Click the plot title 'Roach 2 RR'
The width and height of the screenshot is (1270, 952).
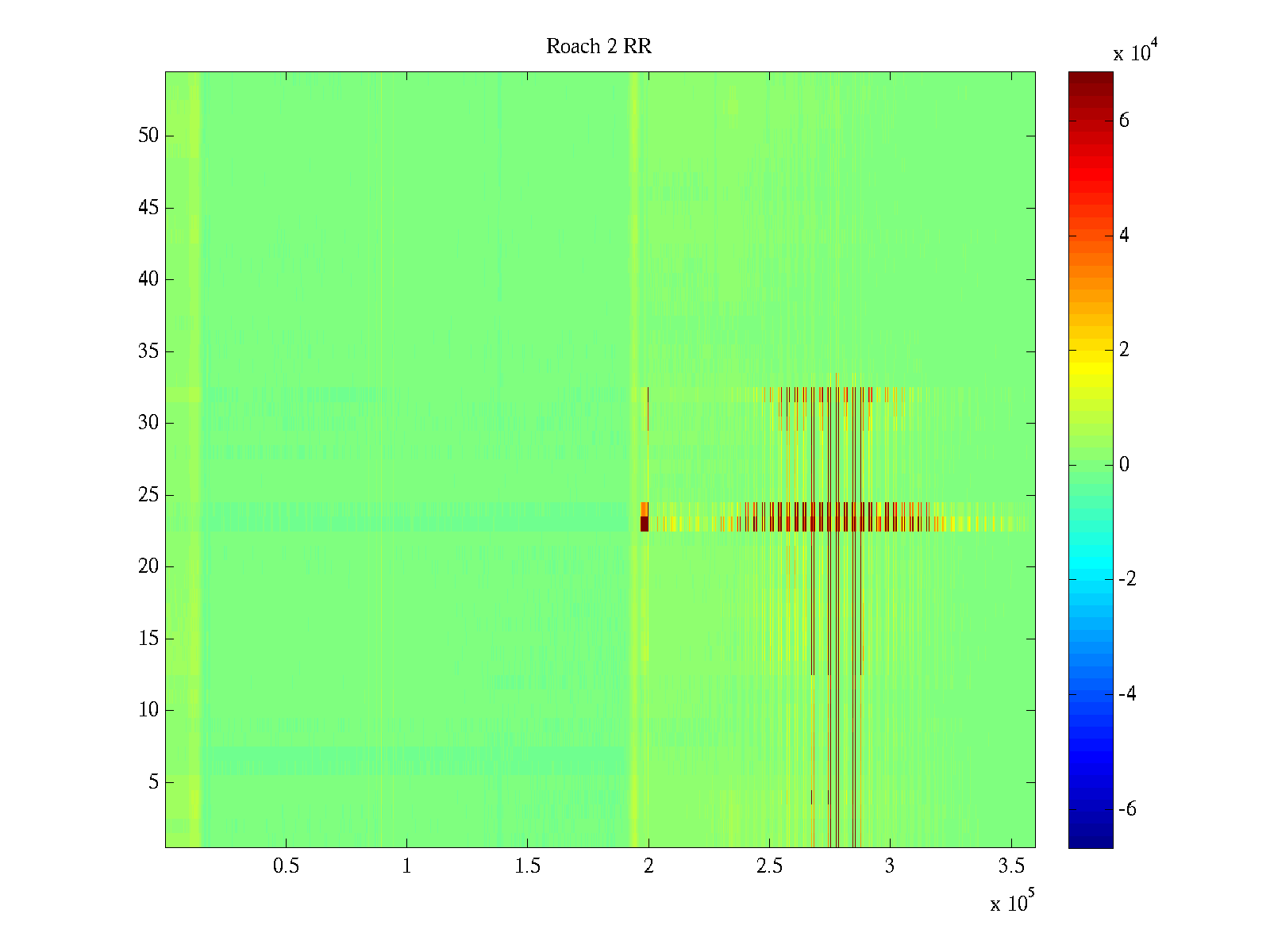point(598,47)
